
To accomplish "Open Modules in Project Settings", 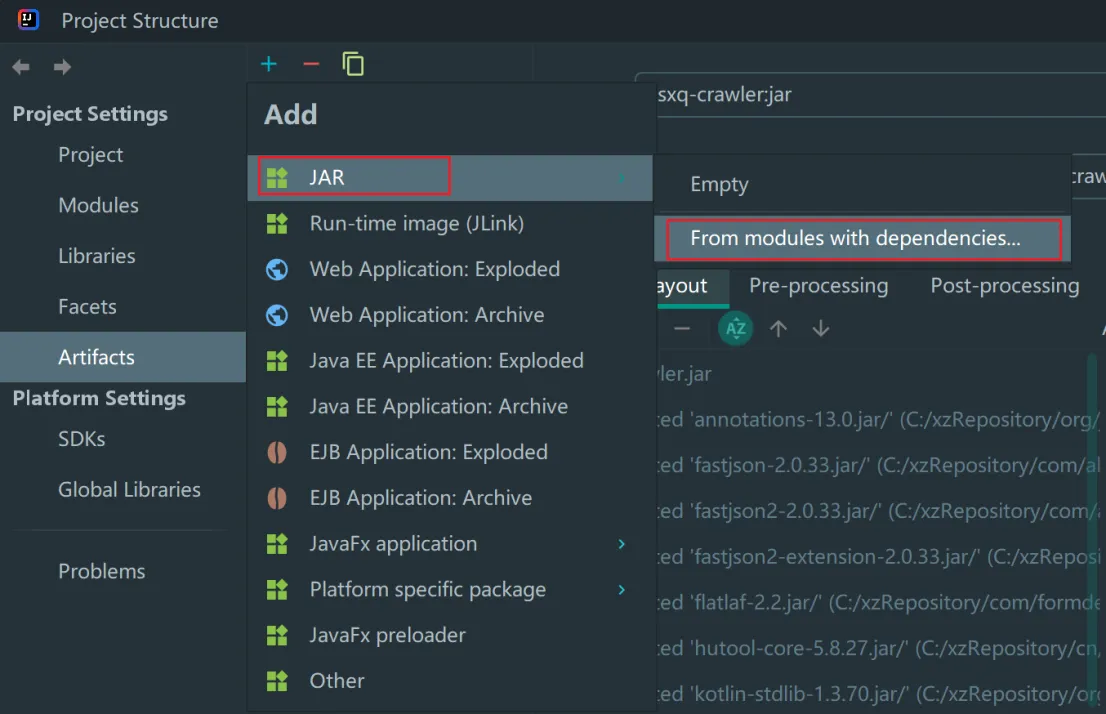I will point(123,206).
